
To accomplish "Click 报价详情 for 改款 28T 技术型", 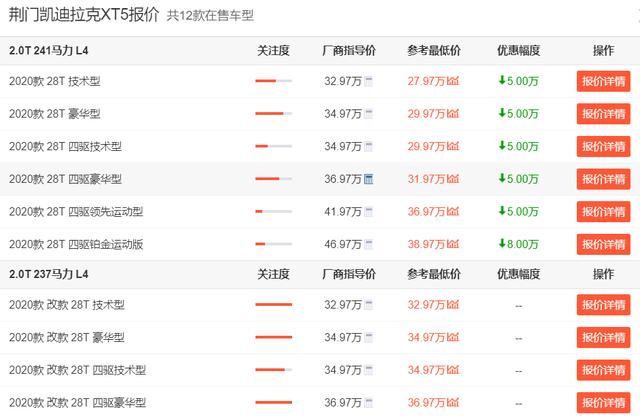I will (x=603, y=305).
